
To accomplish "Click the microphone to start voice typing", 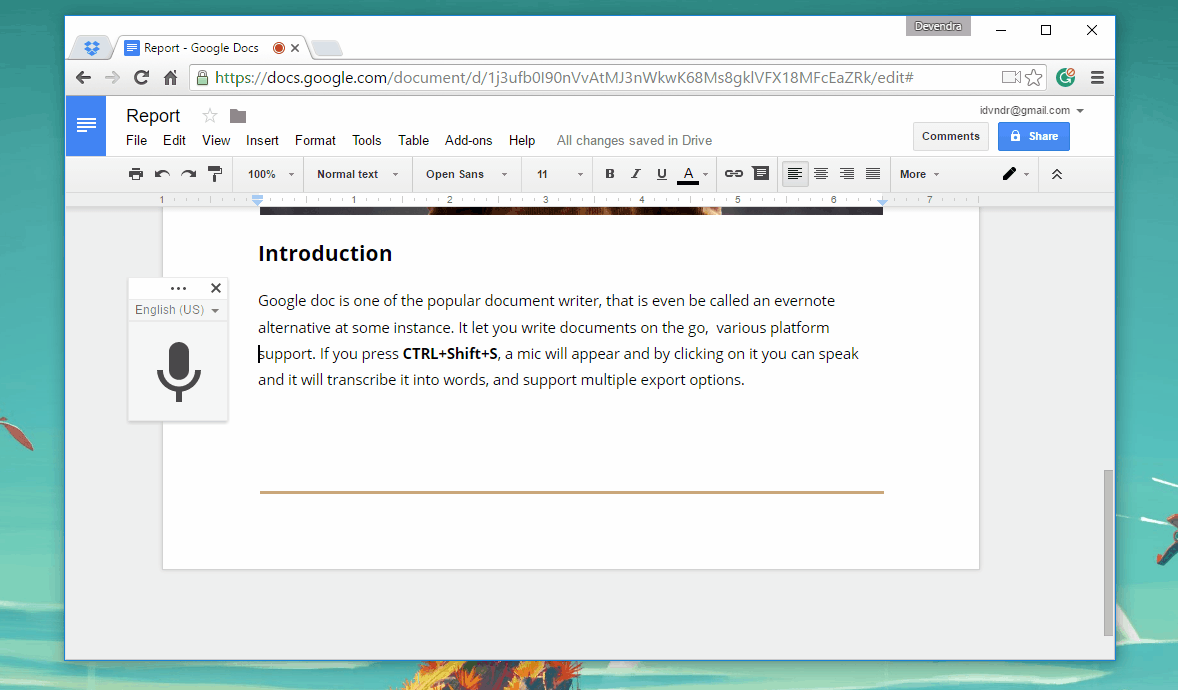I will click(x=178, y=371).
